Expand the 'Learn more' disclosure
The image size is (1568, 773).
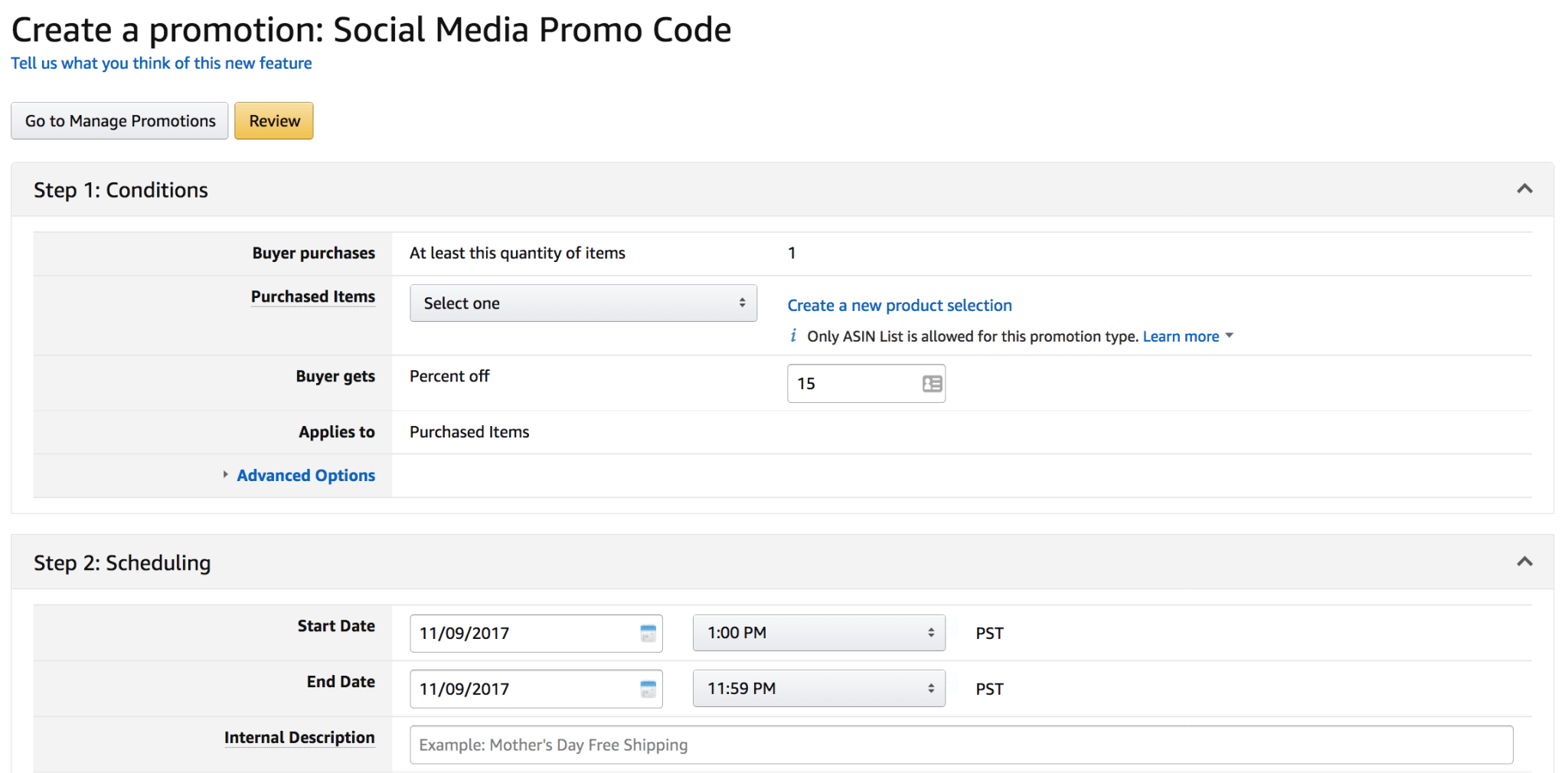[1182, 336]
